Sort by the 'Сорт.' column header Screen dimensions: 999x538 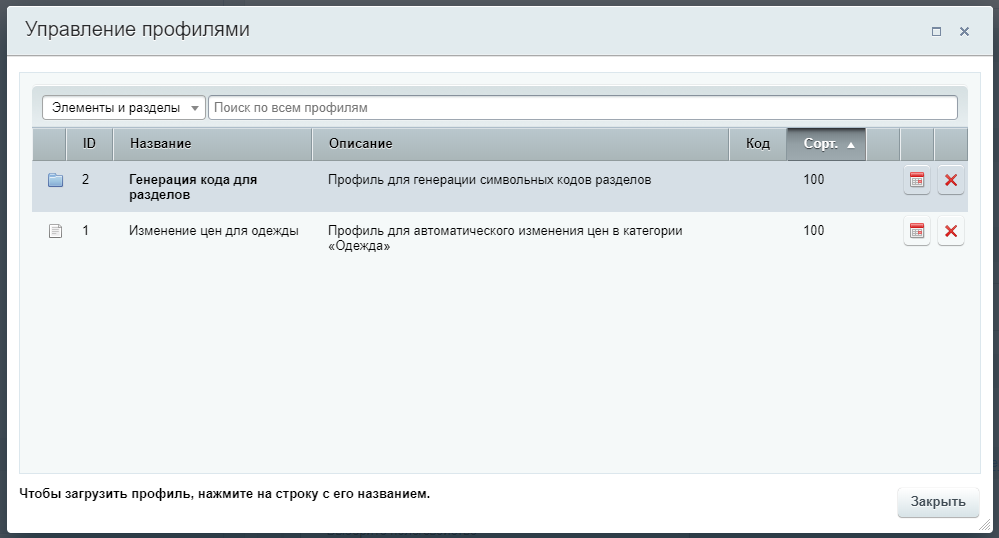[826, 144]
